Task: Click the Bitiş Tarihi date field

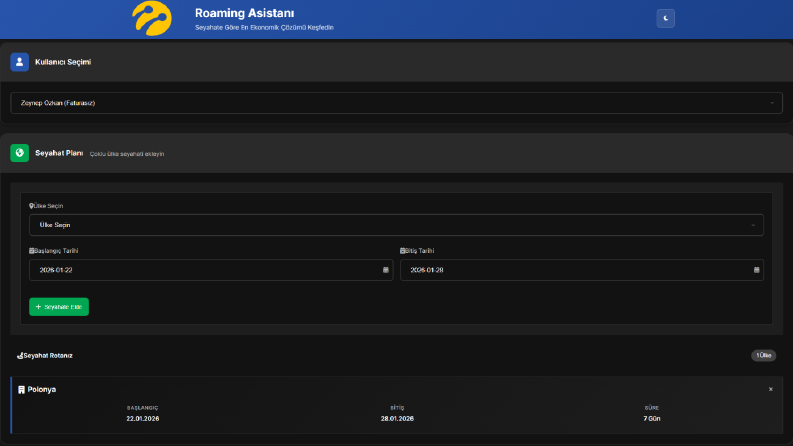Action: point(582,270)
